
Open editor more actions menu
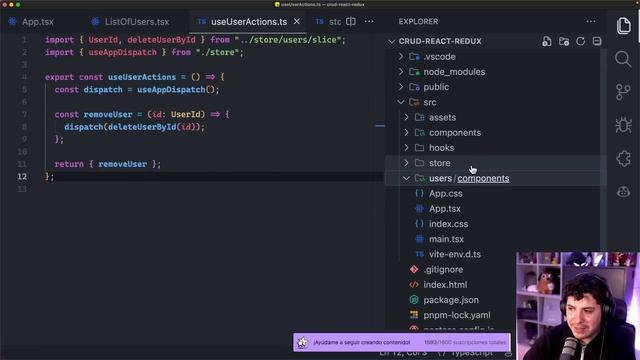[x=369, y=22]
